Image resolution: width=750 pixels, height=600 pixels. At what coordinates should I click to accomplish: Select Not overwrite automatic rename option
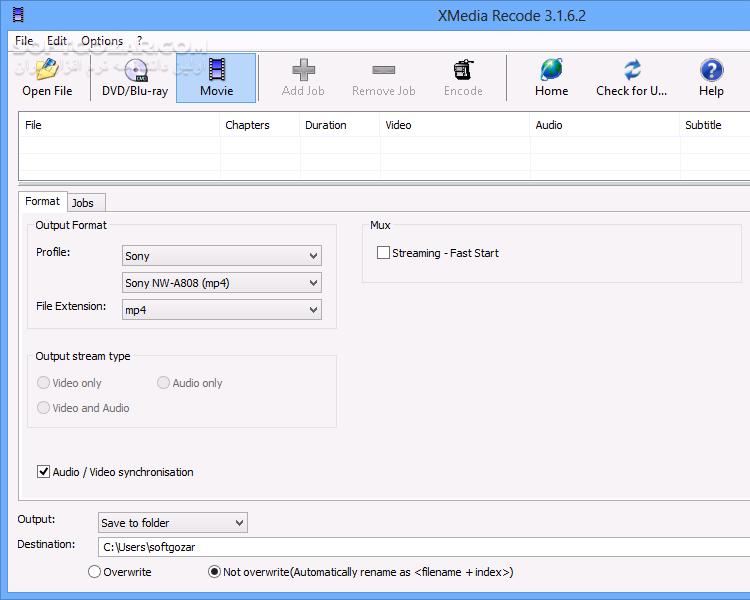tap(214, 572)
